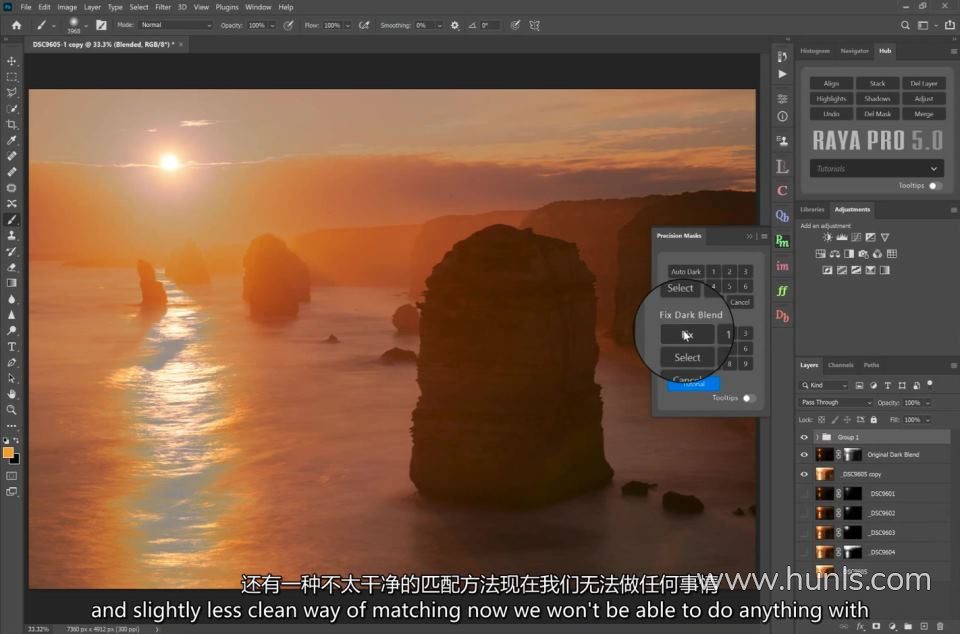Open the 'Db' panel icon
960x634 pixels.
(782, 316)
